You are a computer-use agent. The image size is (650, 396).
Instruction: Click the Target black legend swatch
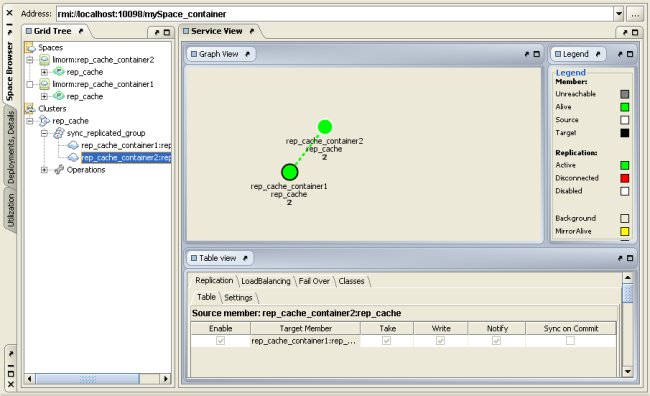(624, 133)
